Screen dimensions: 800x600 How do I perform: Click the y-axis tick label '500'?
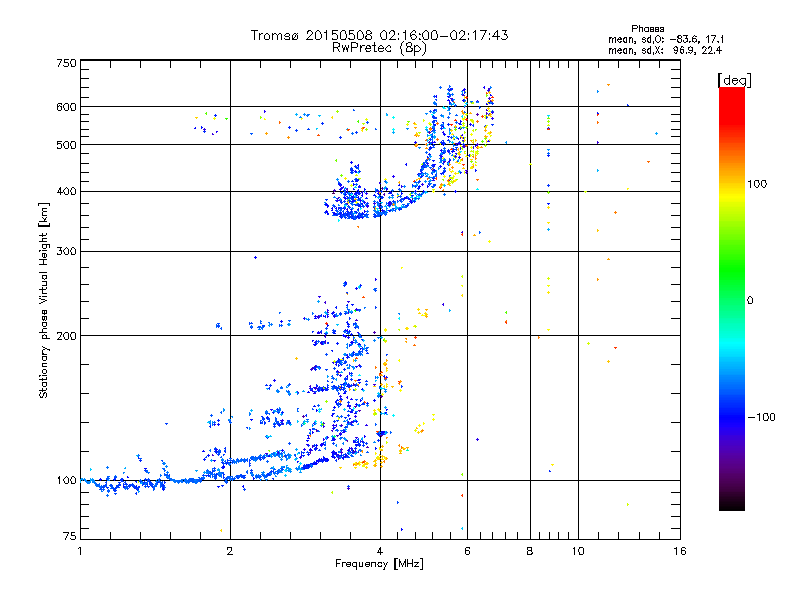pos(66,145)
